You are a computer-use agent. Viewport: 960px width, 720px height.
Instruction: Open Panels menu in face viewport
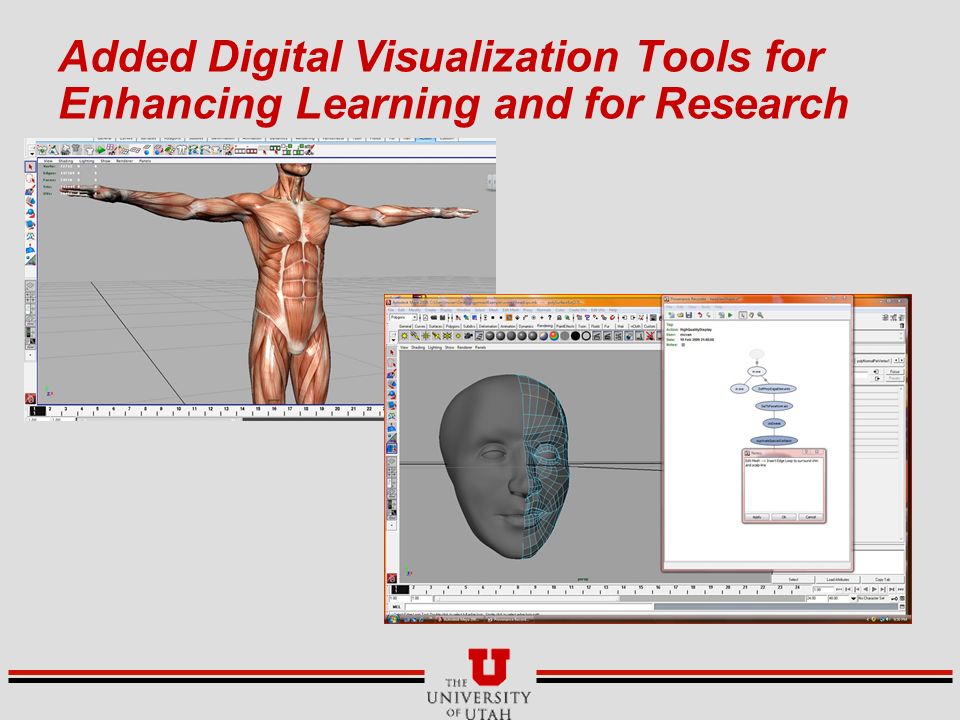point(481,347)
